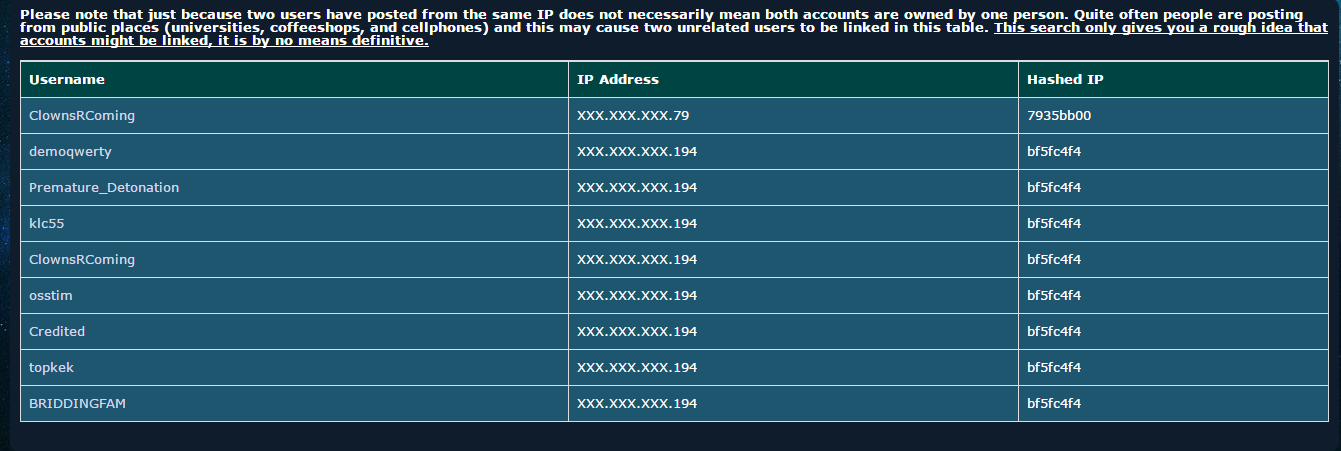
Task: Click the IP address in topkek row
Action: pyautogui.click(x=636, y=367)
